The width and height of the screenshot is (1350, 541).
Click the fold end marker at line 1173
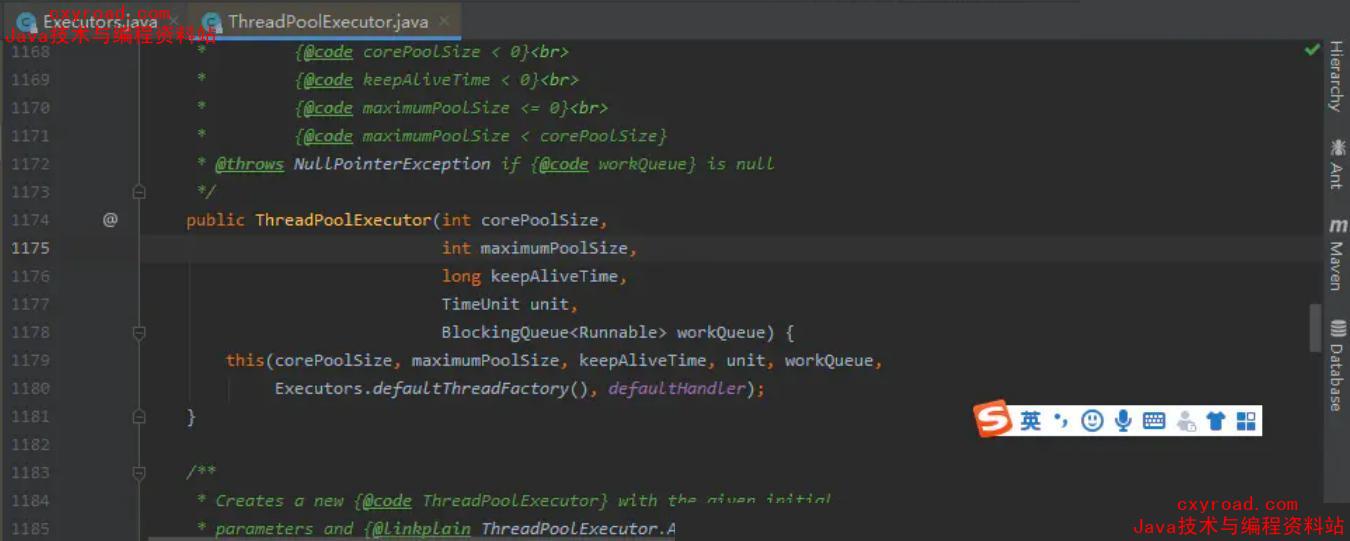139,192
